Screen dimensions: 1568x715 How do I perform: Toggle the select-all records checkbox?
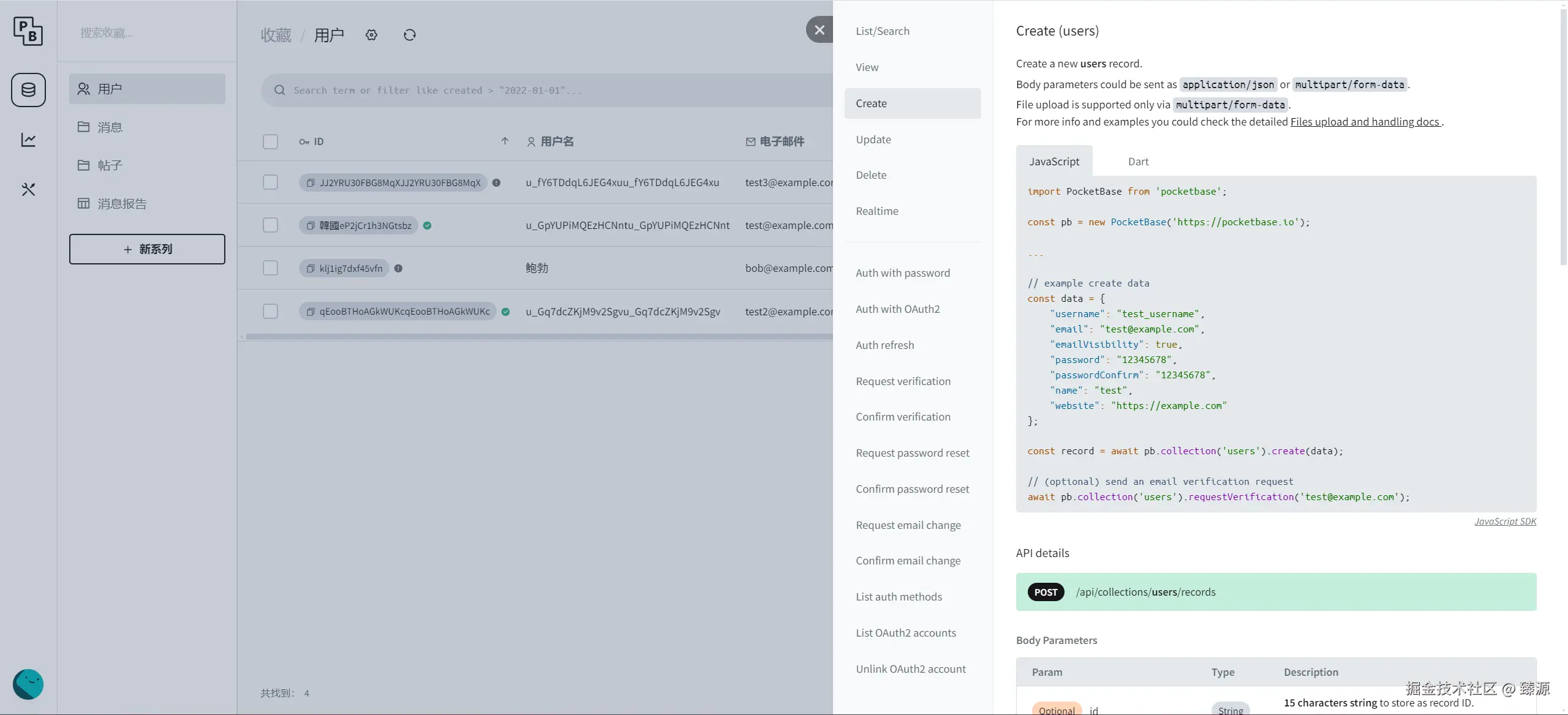tap(270, 141)
